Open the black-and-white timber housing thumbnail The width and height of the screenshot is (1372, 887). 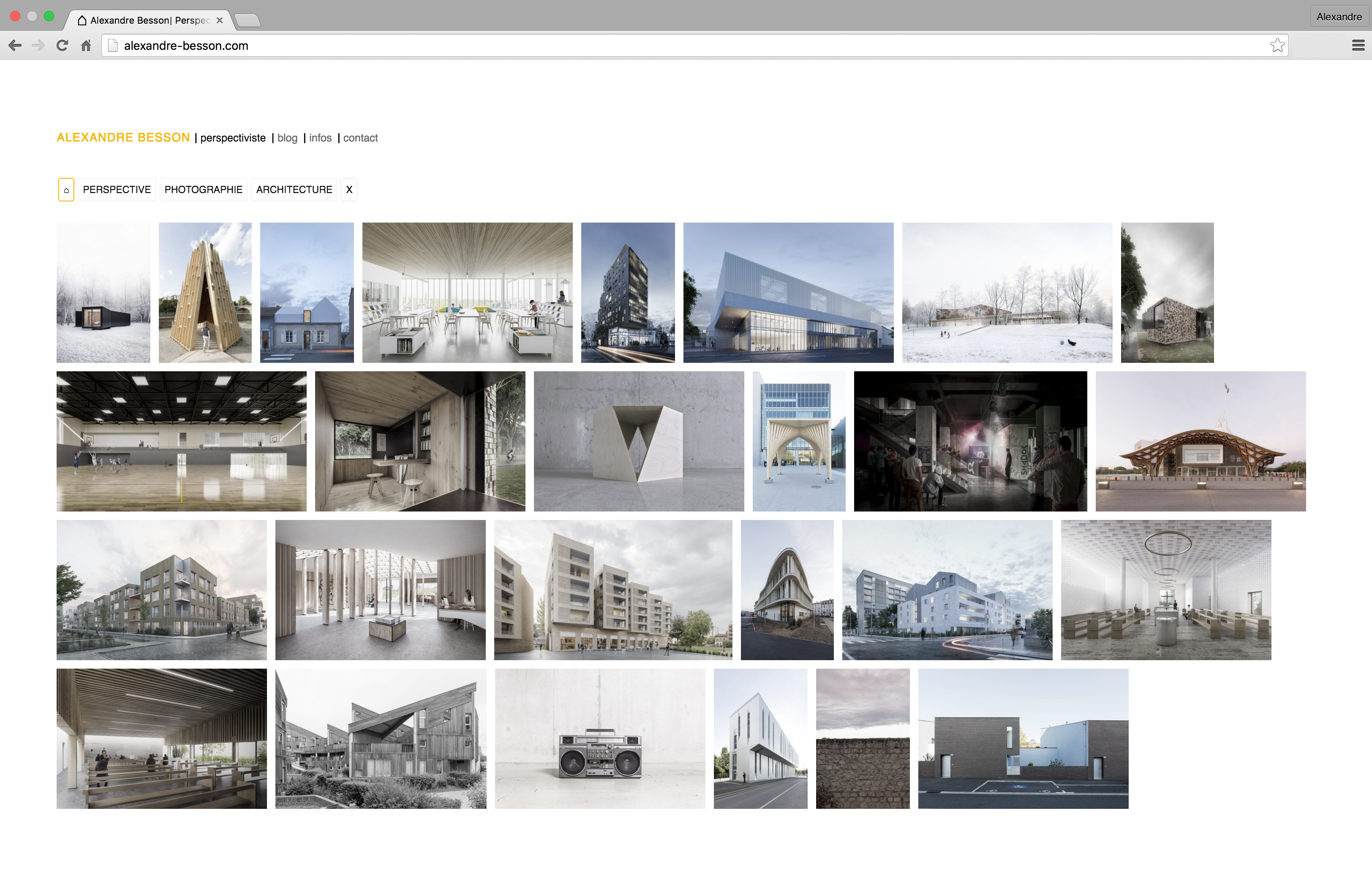(381, 738)
